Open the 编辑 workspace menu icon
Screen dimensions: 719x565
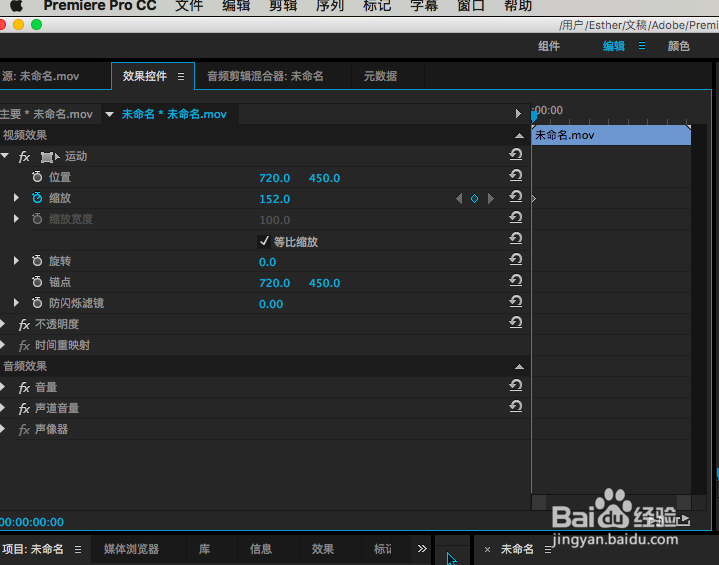tap(642, 46)
